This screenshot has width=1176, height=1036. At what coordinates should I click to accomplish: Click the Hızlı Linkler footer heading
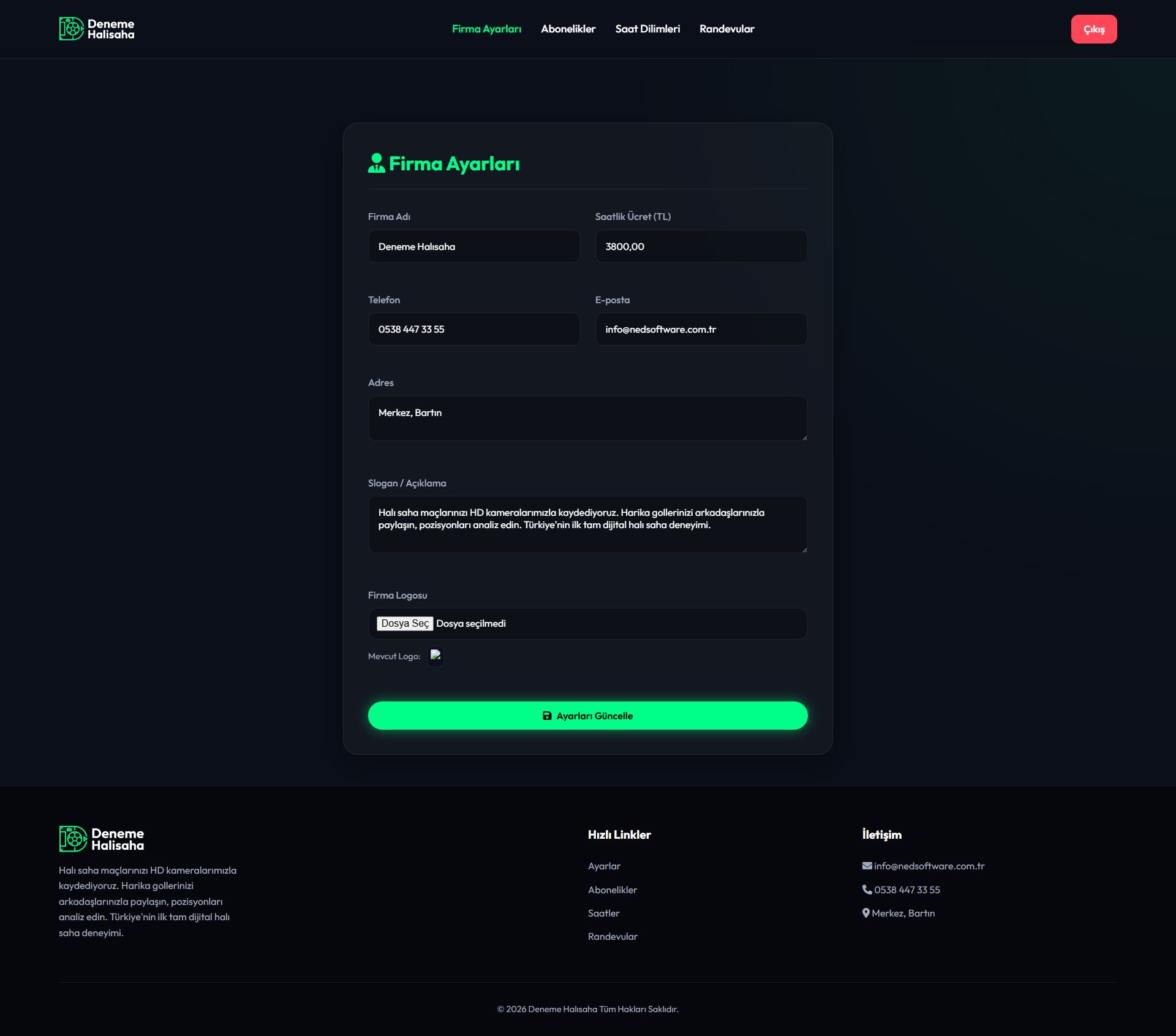click(619, 834)
